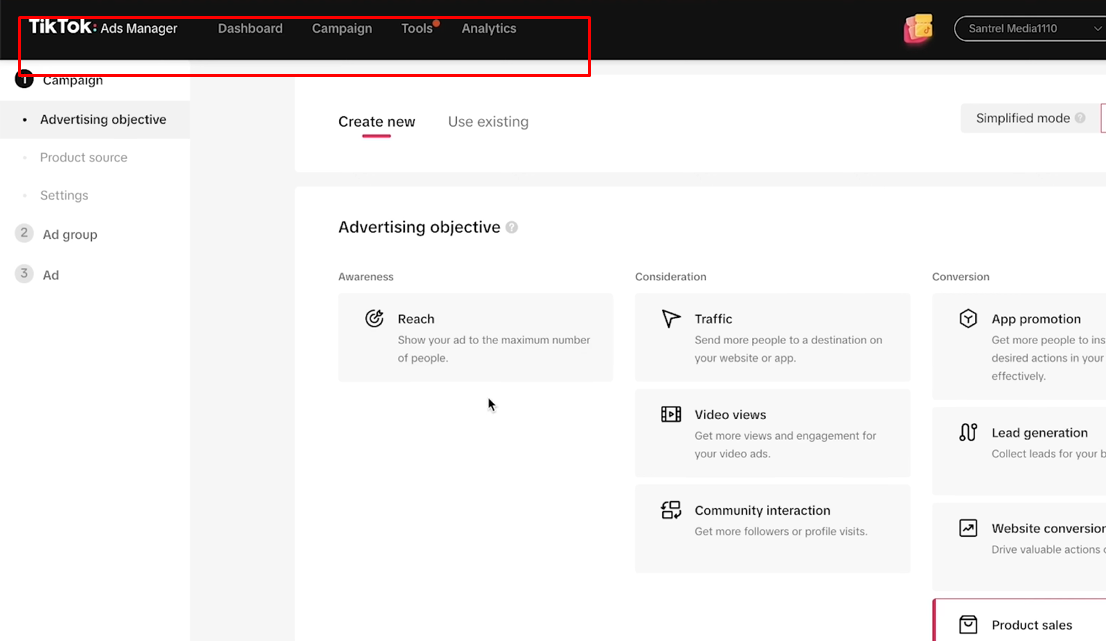Click the Website conversions chart icon
This screenshot has width=1106, height=641.
point(968,528)
